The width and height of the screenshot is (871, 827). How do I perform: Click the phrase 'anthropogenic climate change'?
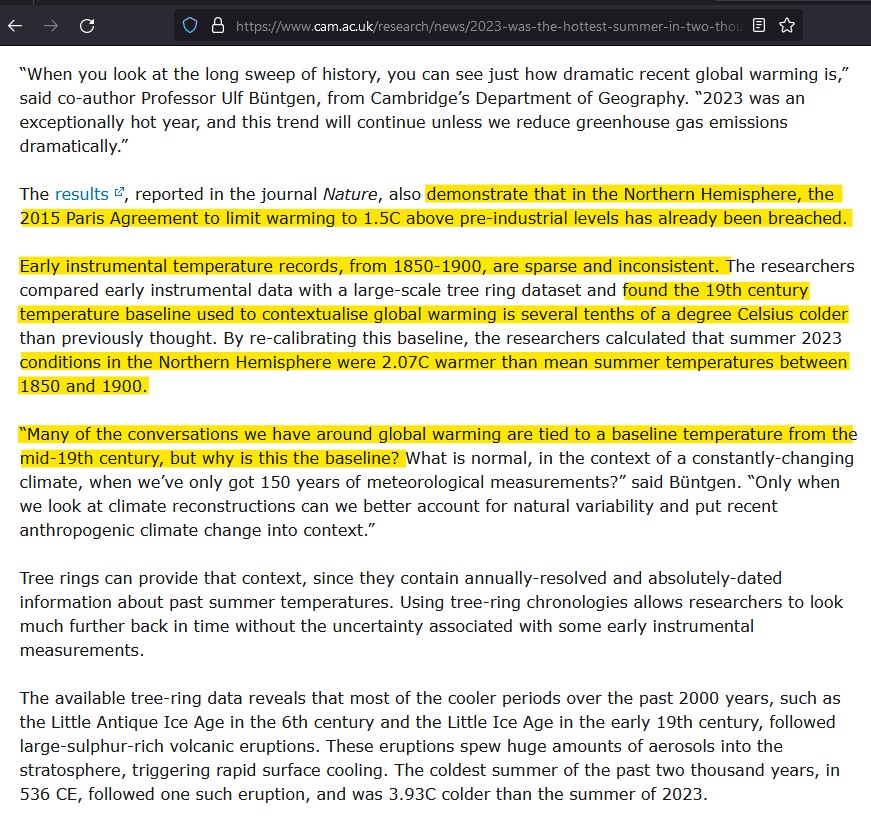(141, 530)
